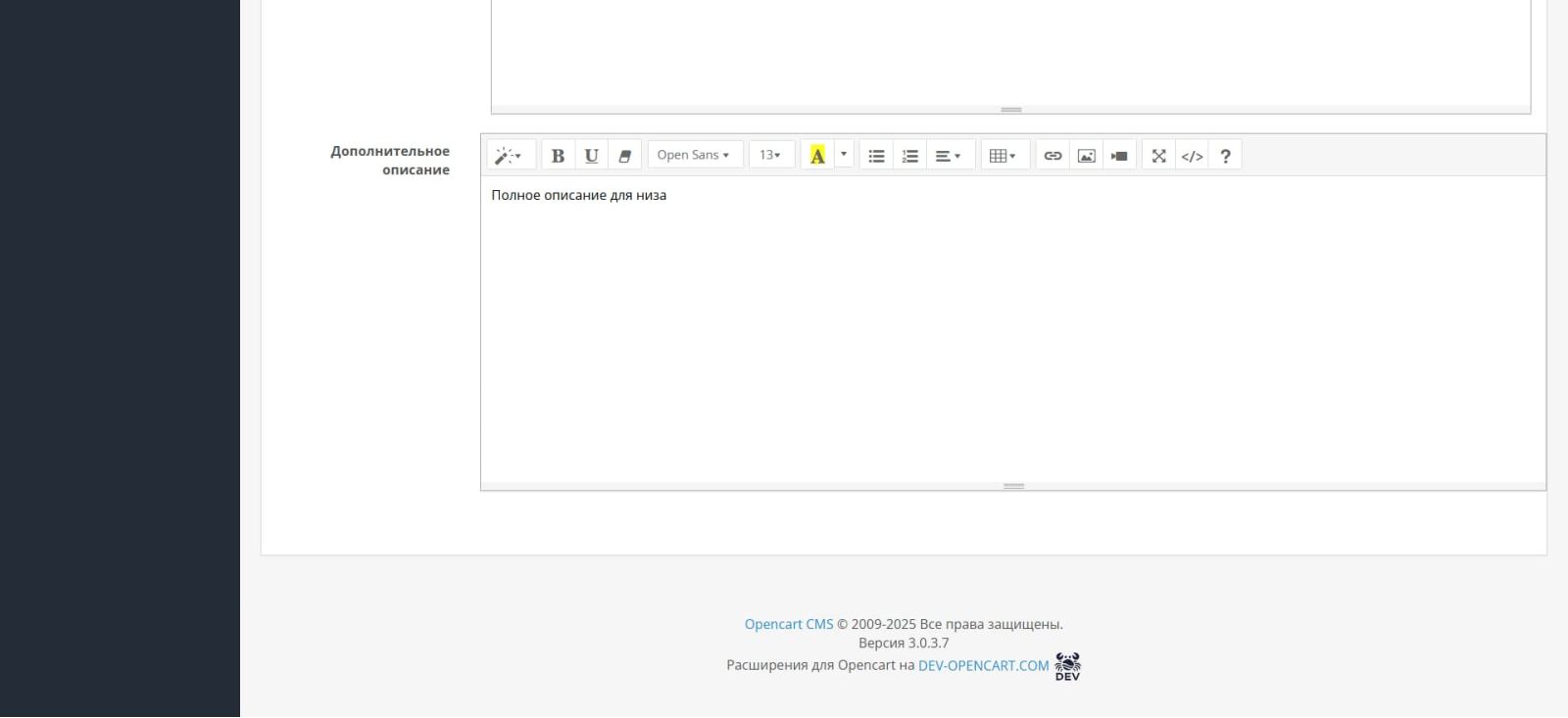Insert an ordered numbered list

tap(909, 156)
